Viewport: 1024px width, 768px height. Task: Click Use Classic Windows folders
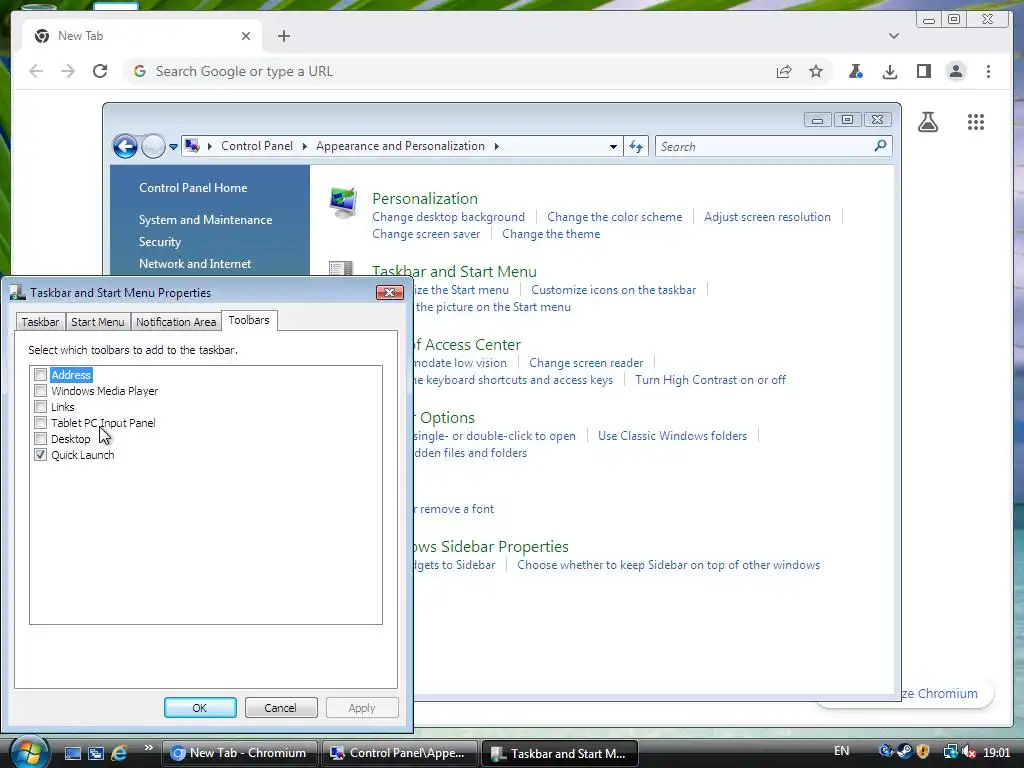tap(672, 436)
